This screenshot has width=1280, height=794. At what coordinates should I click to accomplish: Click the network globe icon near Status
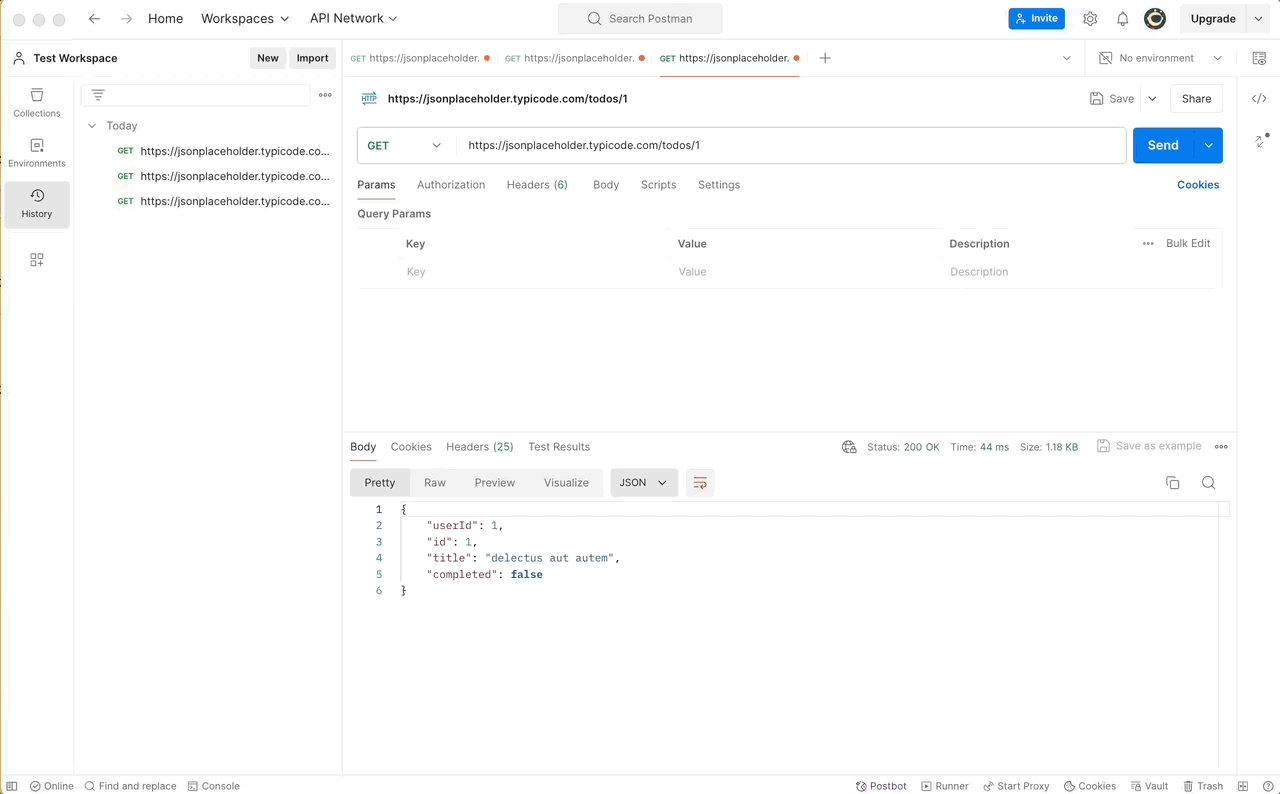(x=849, y=447)
